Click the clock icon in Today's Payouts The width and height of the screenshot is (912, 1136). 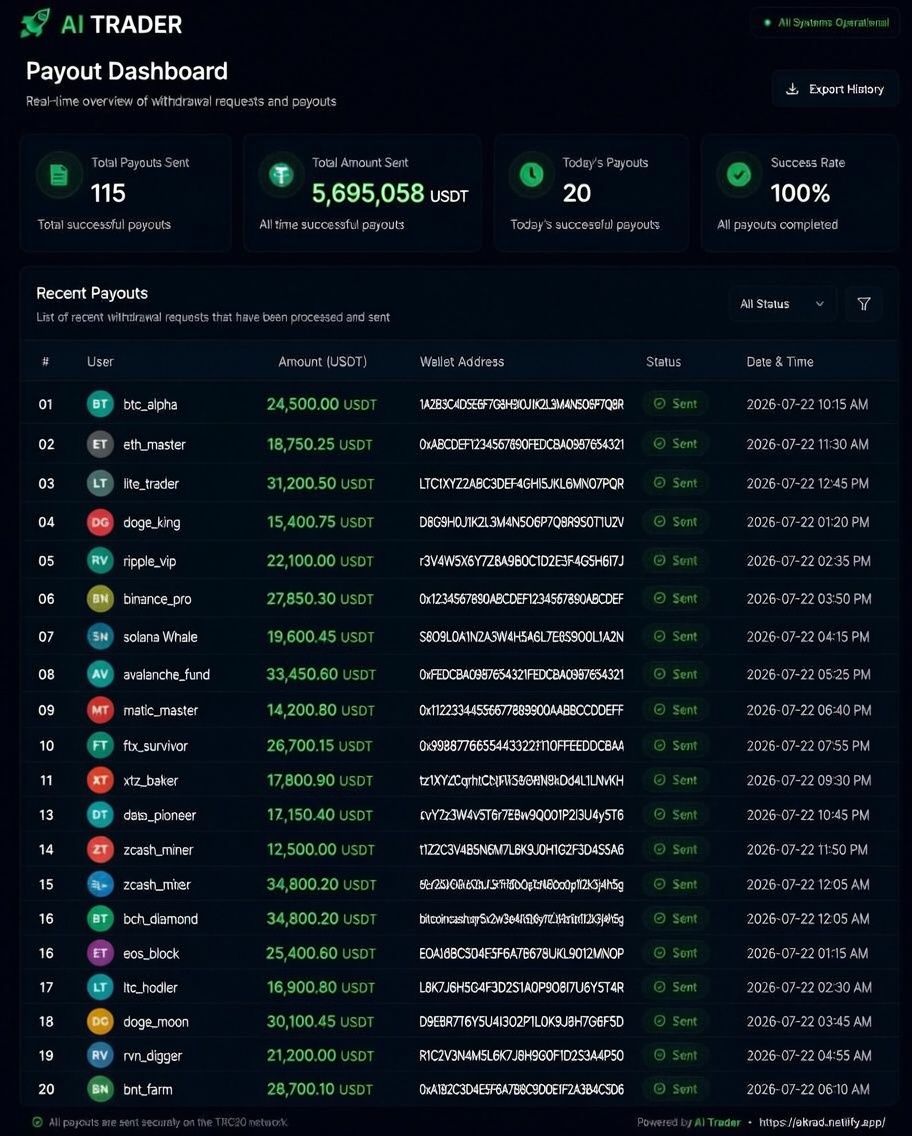[x=532, y=175]
